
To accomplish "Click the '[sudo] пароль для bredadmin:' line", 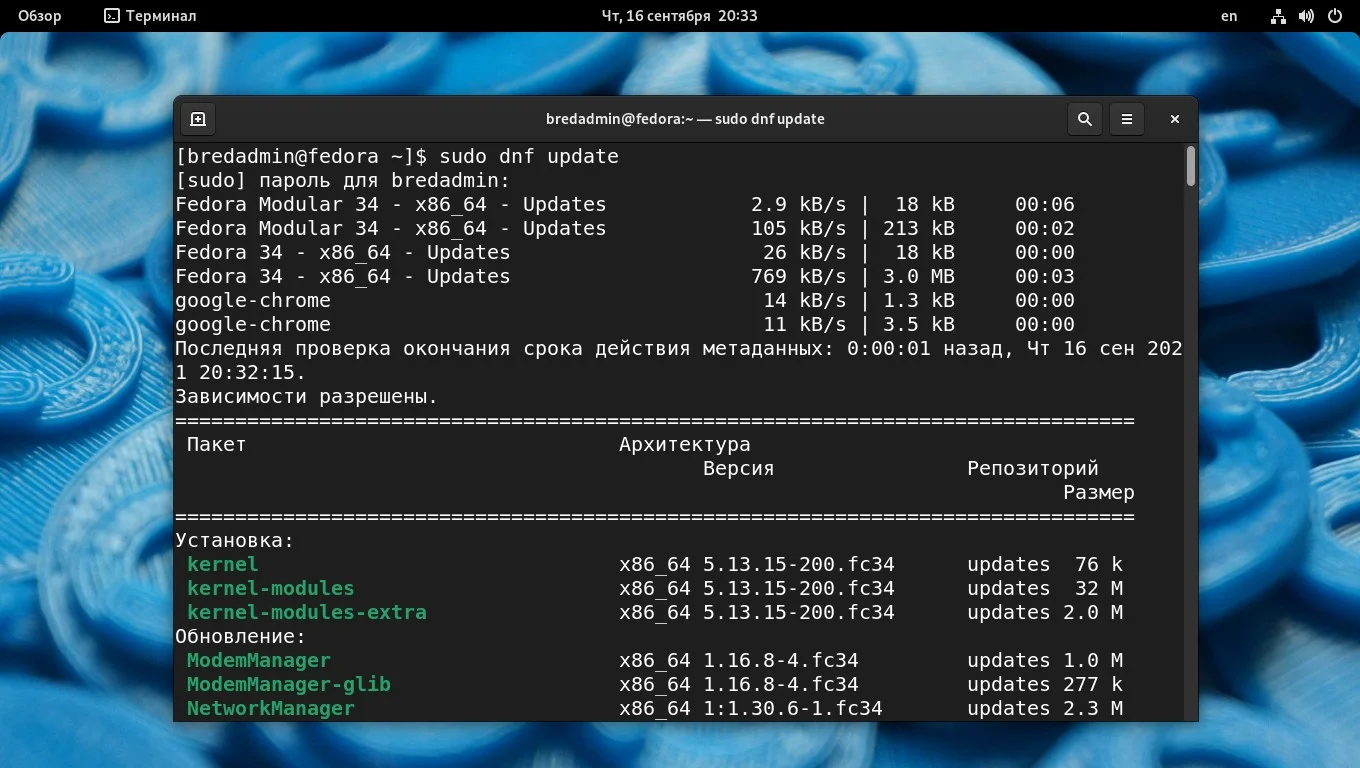I will [343, 180].
